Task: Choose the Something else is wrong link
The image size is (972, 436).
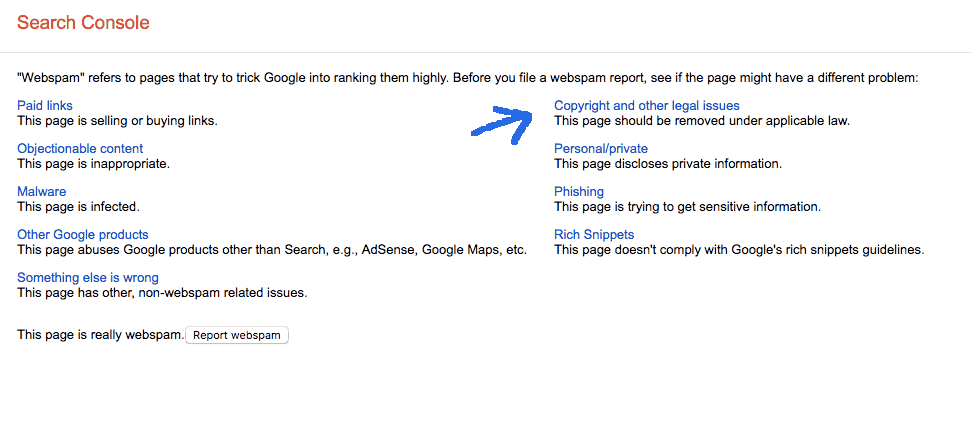Action: 87,277
